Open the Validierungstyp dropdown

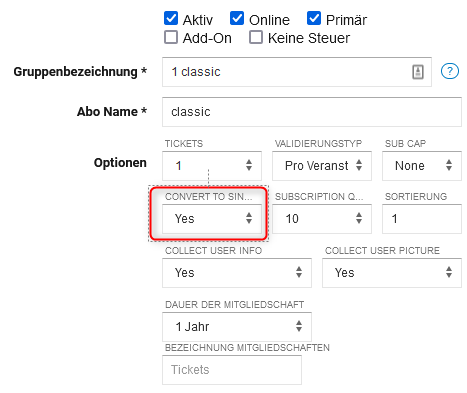(322, 166)
